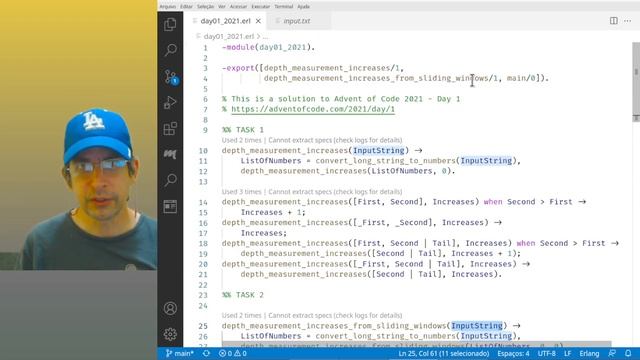
Task: Close the day01_2021.erl tab
Action: coord(258,21)
